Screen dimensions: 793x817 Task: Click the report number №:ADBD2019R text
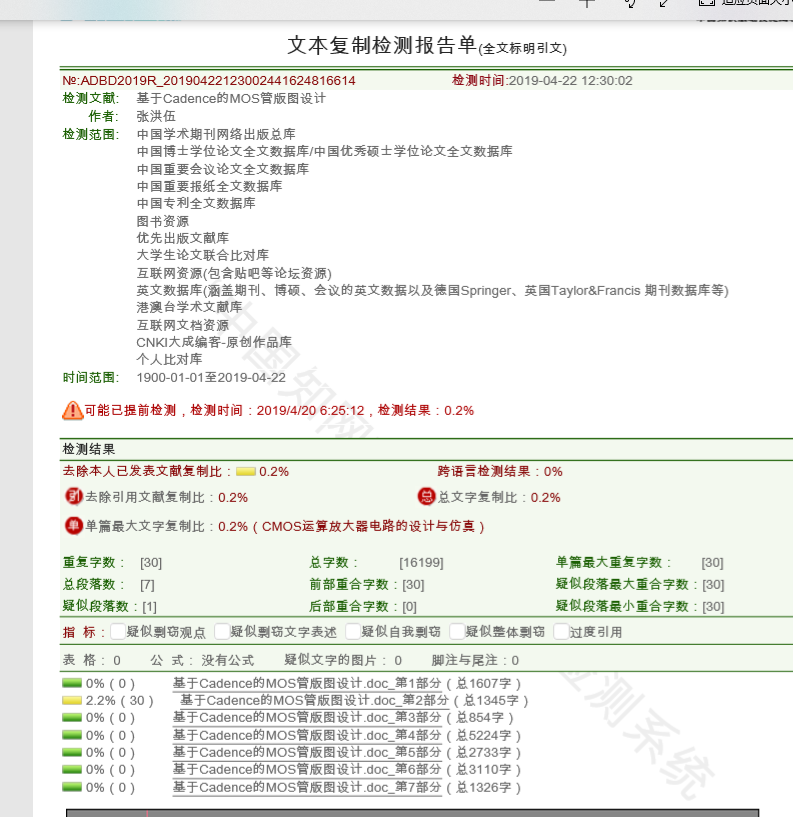(209, 81)
